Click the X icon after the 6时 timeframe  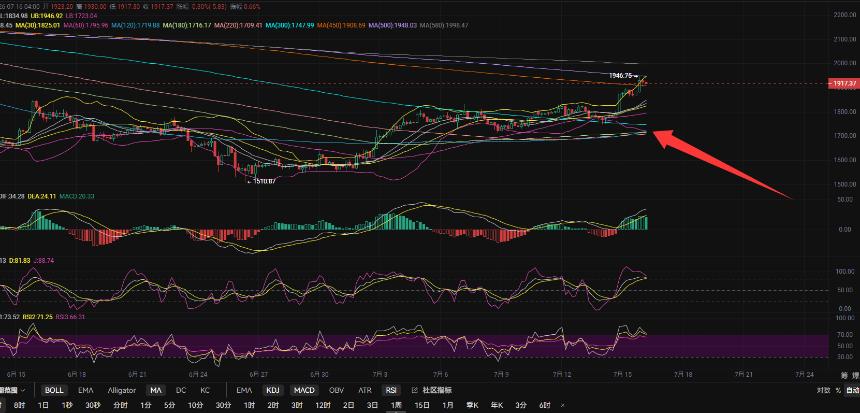coord(562,405)
